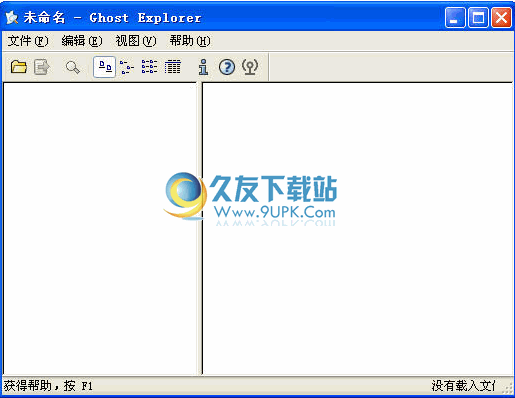The height and width of the screenshot is (398, 515).
Task: Switch to large icons view
Action: coord(104,67)
